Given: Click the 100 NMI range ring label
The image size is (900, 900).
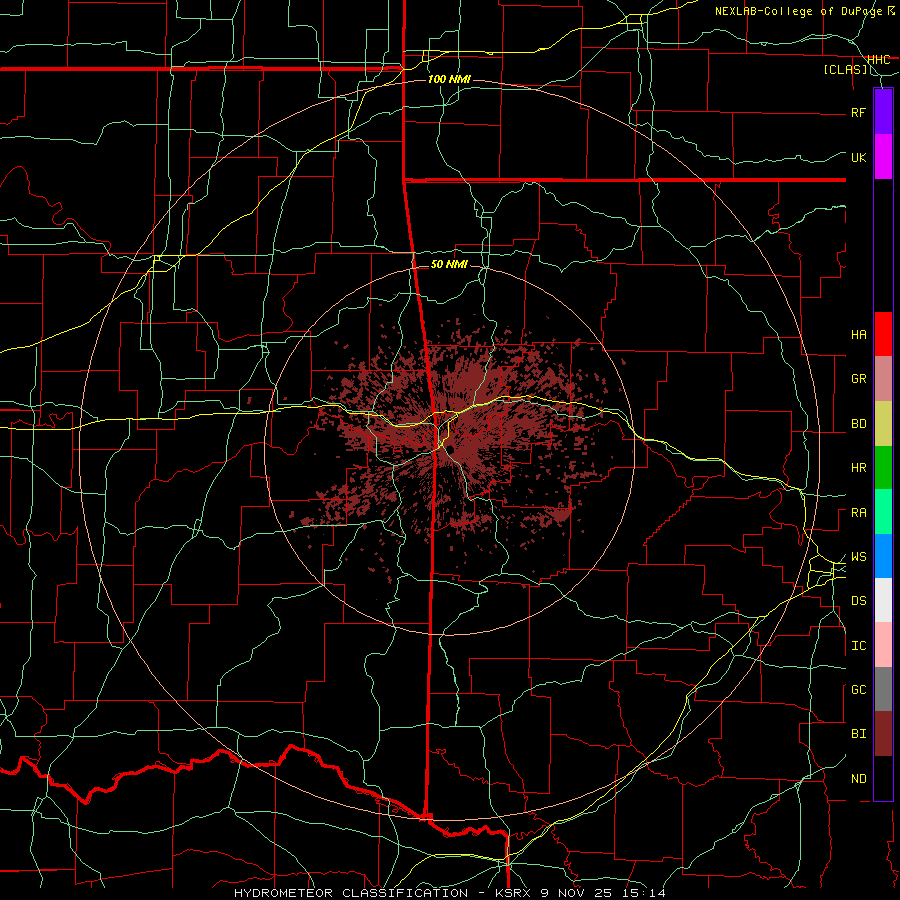Looking at the screenshot, I should pyautogui.click(x=449, y=79).
